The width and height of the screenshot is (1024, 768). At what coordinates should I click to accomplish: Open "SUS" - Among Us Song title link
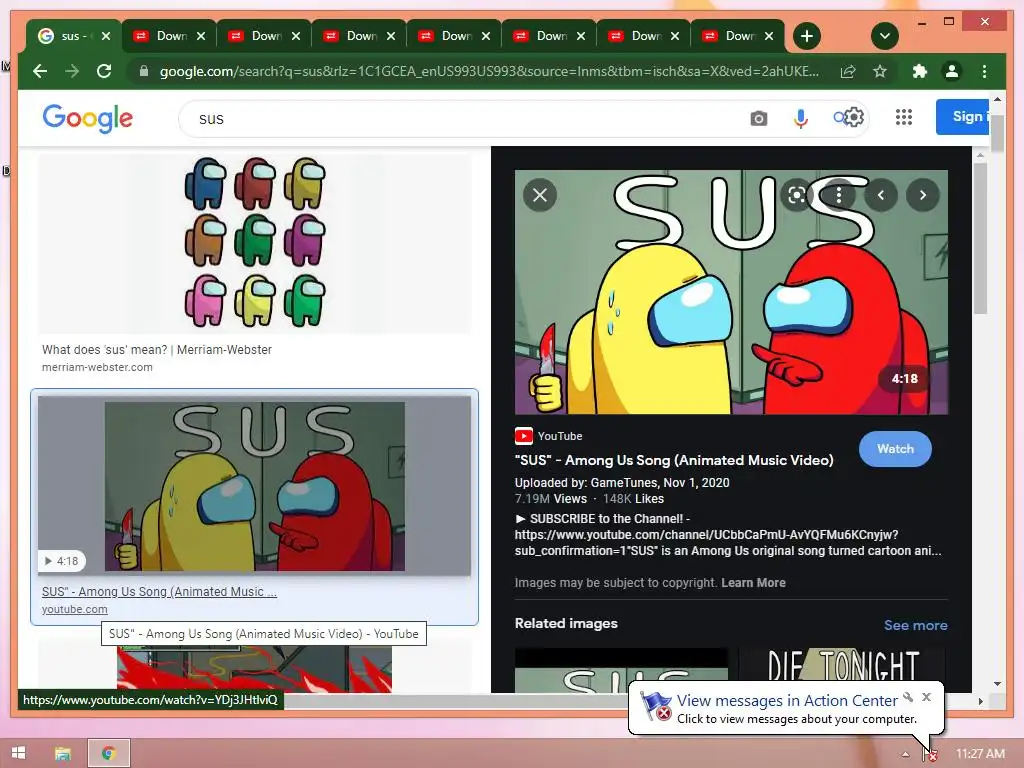point(674,460)
